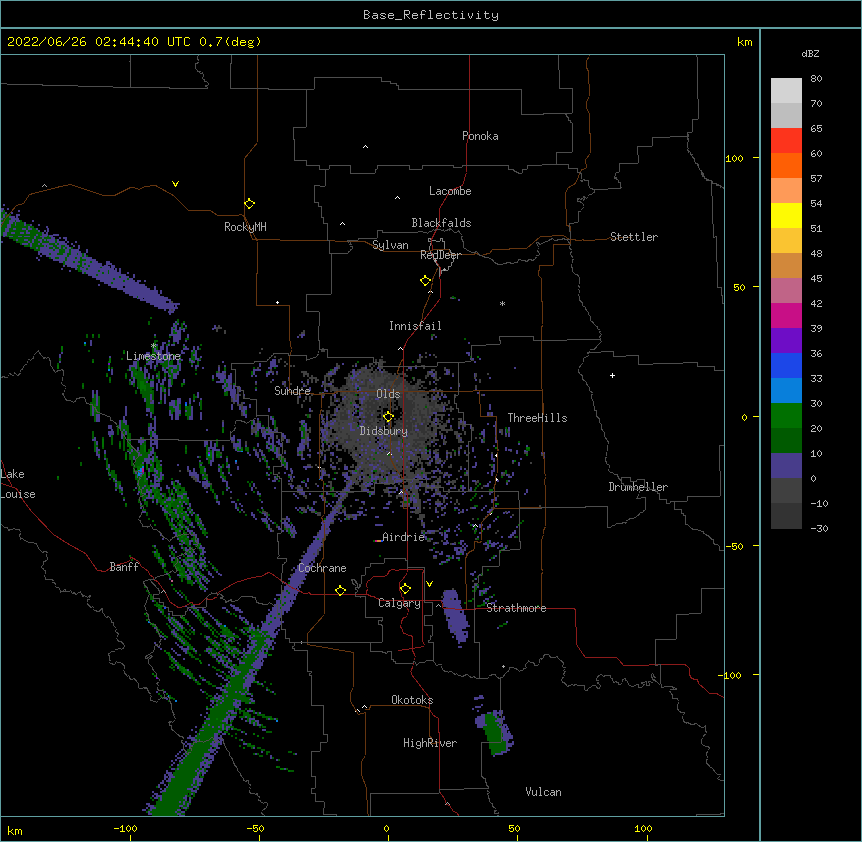Click the yellow diamond marker above Calgary label
This screenshot has width=862, height=842.
(405, 589)
